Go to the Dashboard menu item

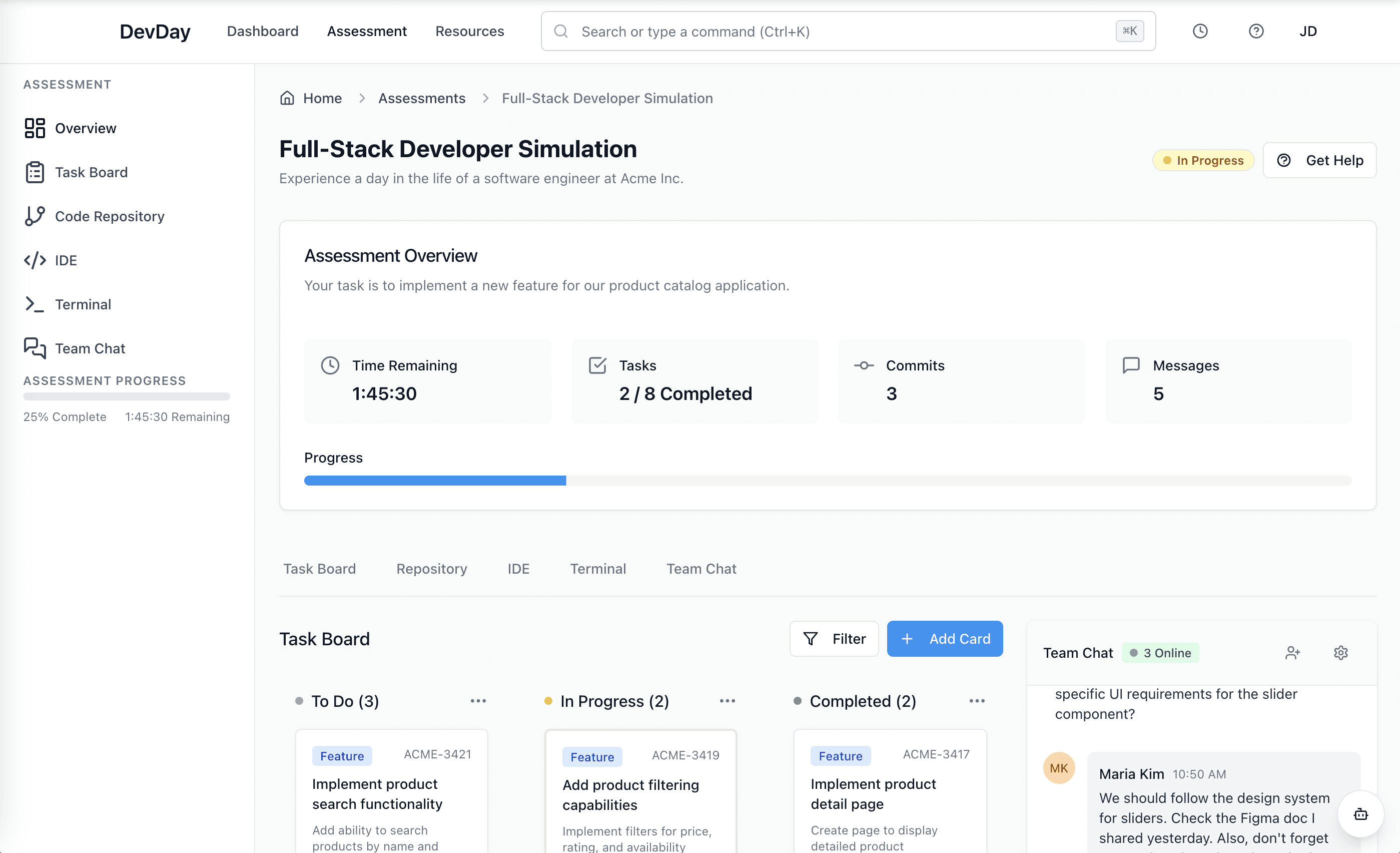(263, 31)
